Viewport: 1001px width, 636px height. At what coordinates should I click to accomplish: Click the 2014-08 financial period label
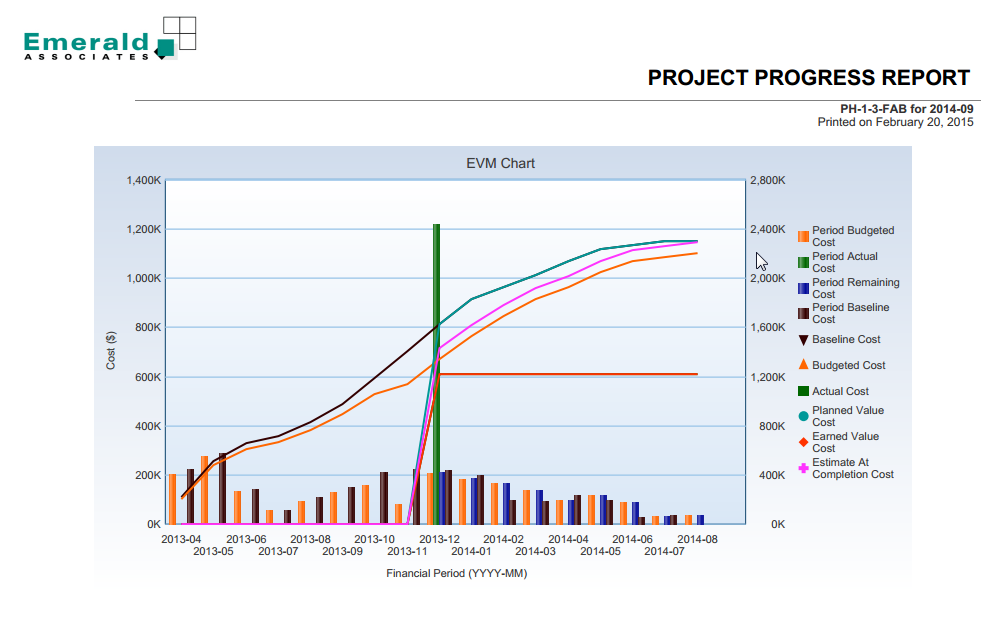(x=697, y=539)
